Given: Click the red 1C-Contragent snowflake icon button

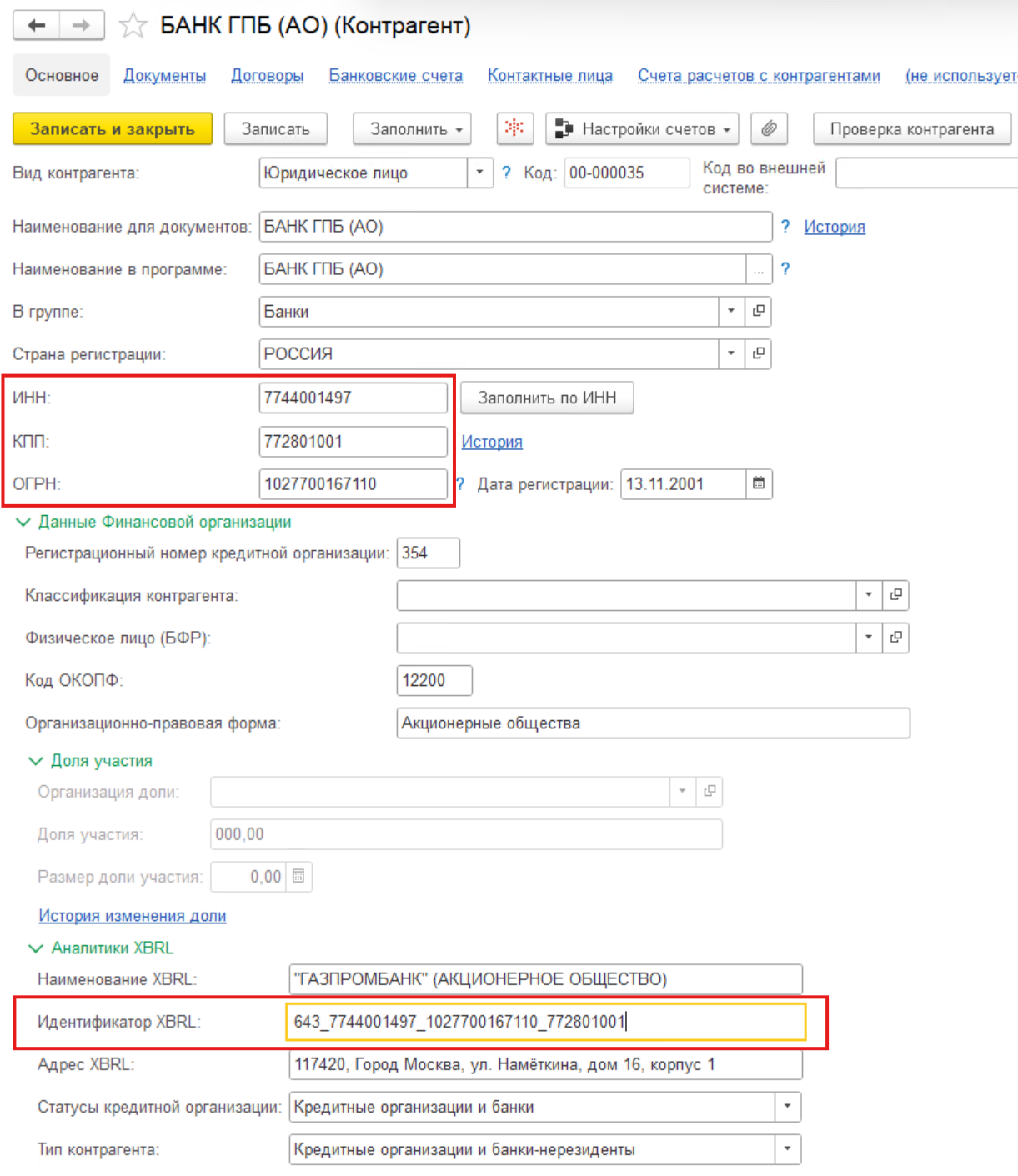Looking at the screenshot, I should [514, 128].
